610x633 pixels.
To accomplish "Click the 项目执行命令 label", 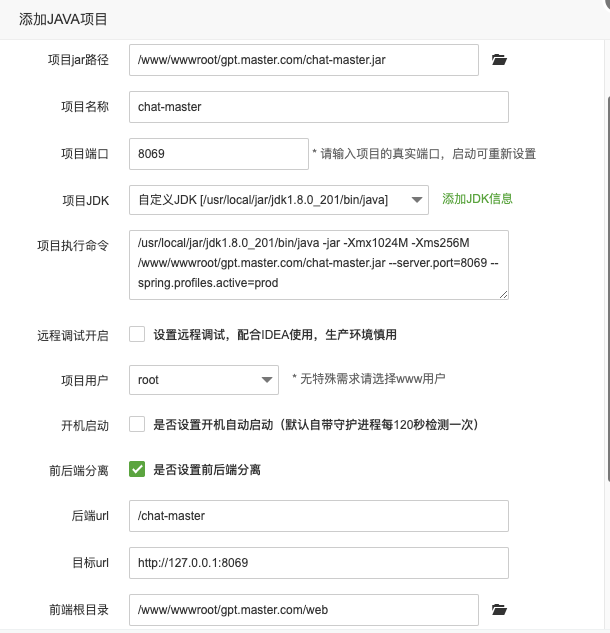I will pyautogui.click(x=73, y=245).
